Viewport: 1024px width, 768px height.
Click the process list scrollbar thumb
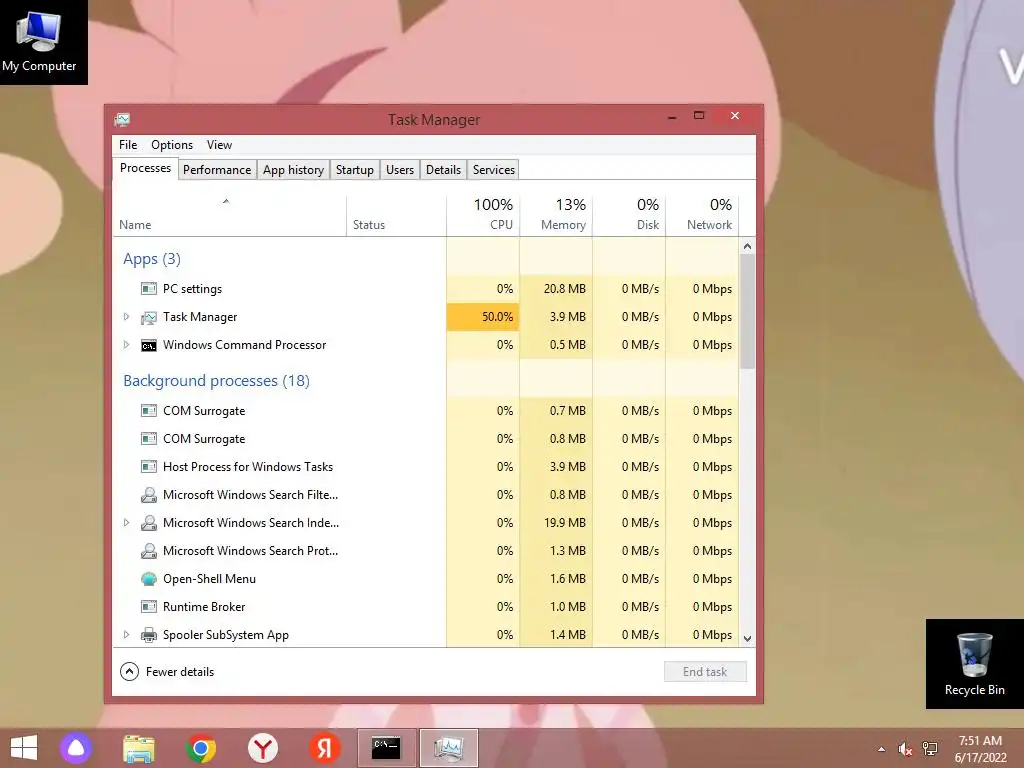[x=748, y=312]
